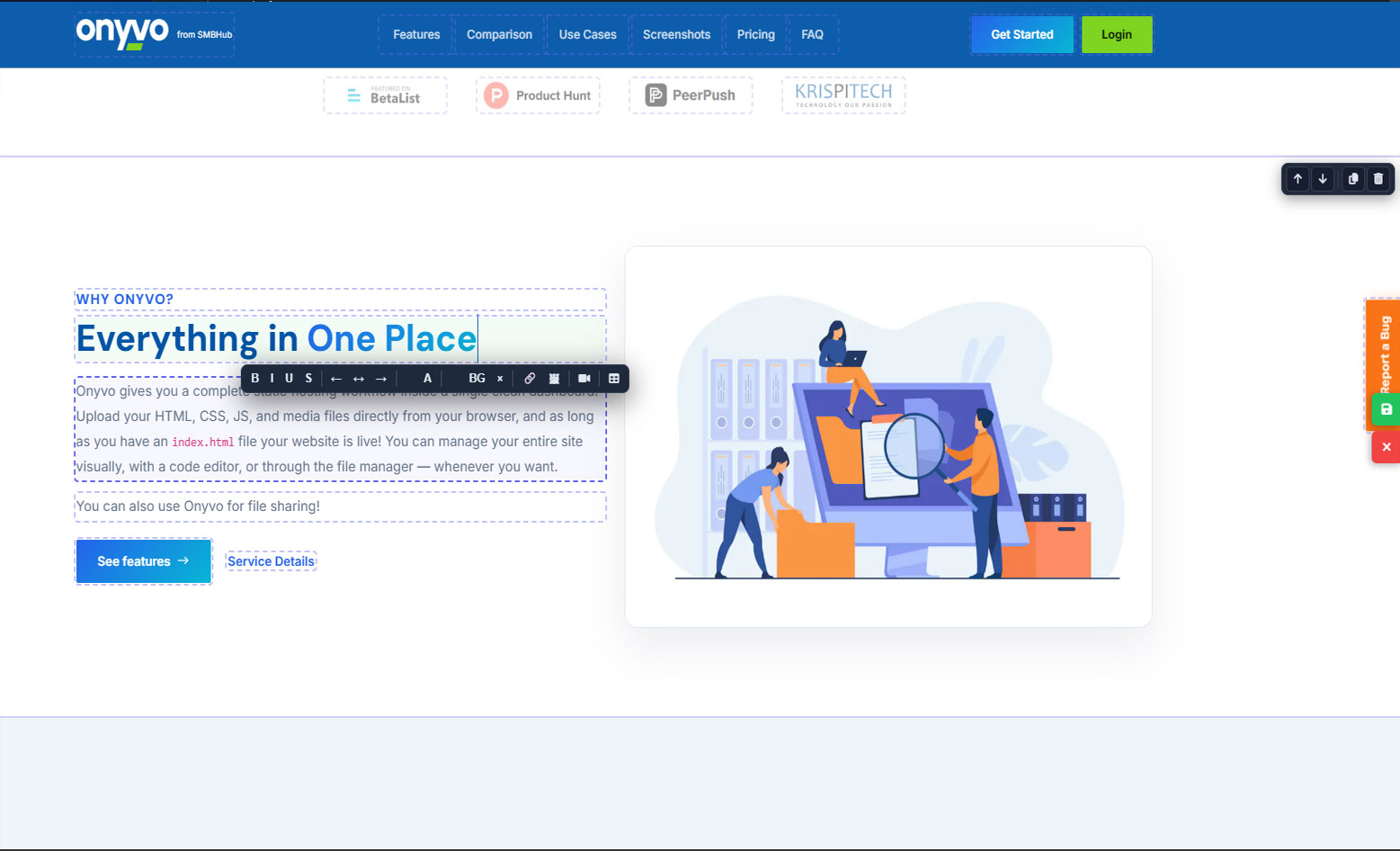Image resolution: width=1400 pixels, height=851 pixels.
Task: Open the Features nav item
Action: point(416,34)
